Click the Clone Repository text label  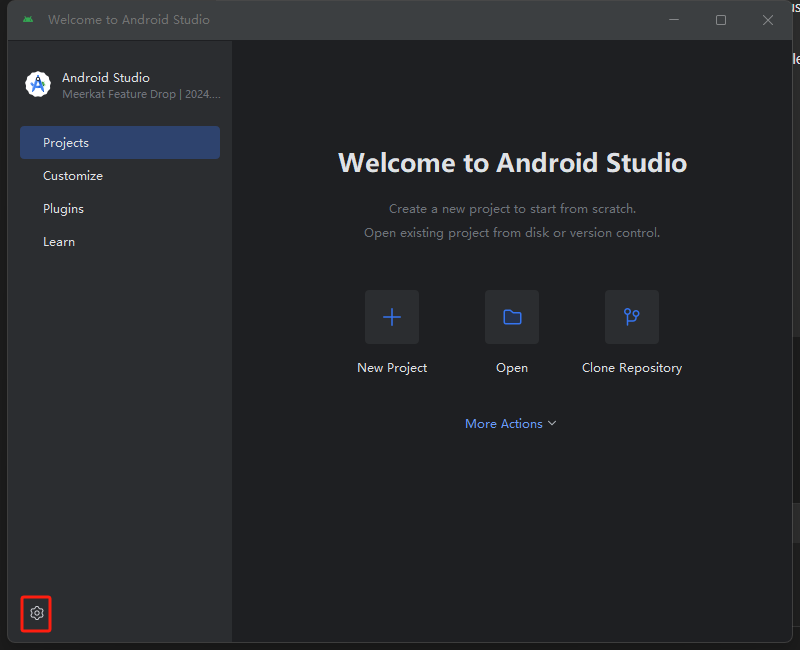pos(632,368)
